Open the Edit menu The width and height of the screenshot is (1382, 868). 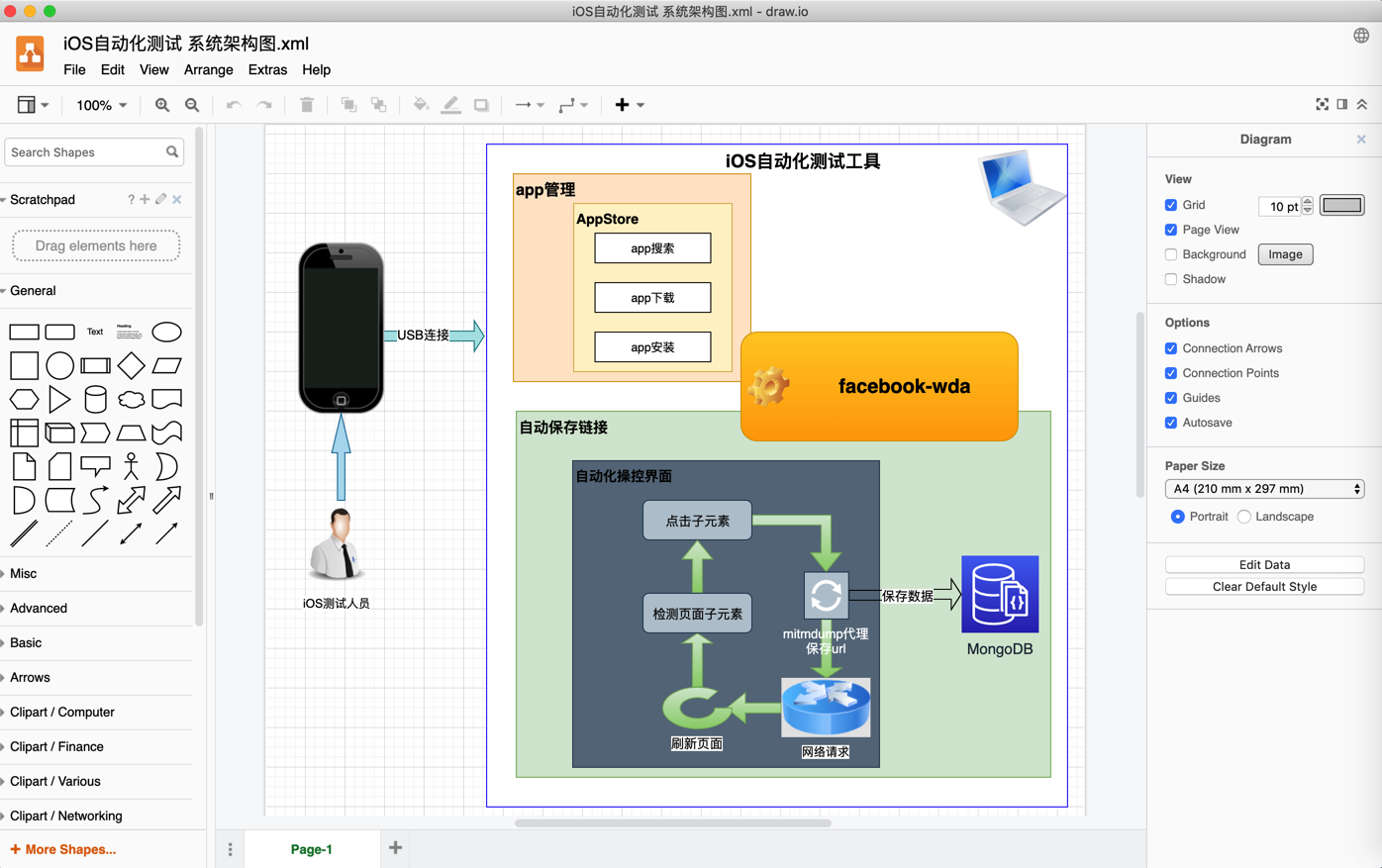point(113,70)
